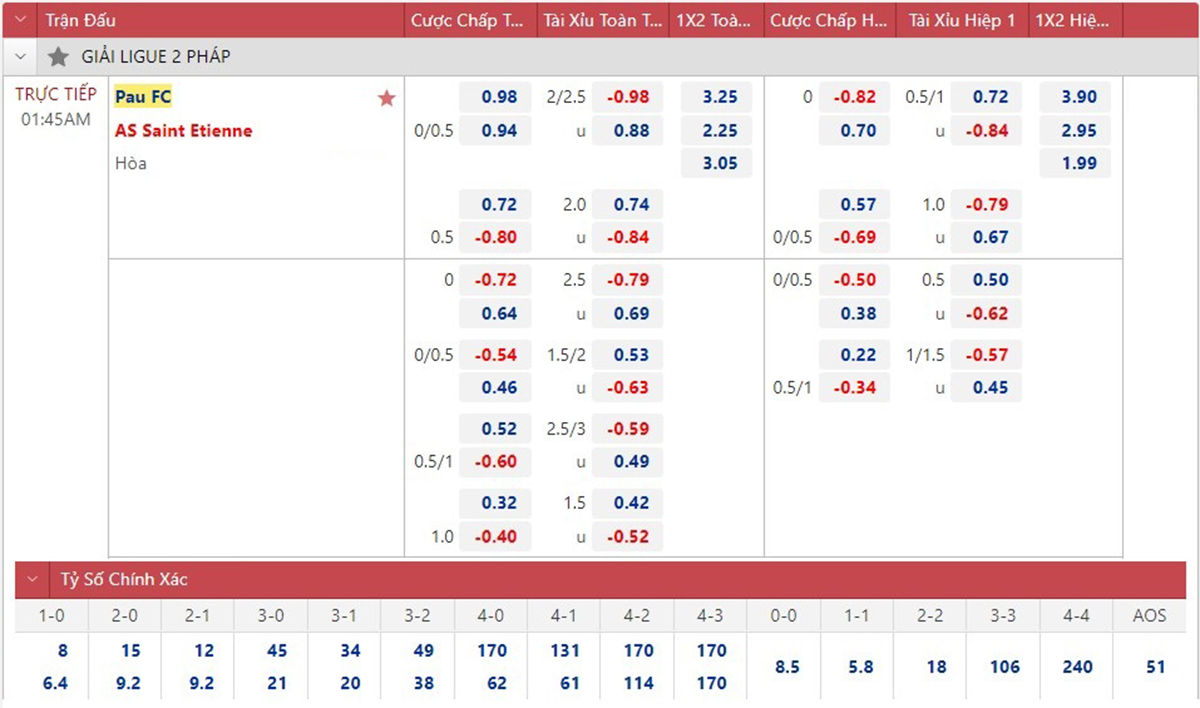Toggle favorite star for Pau FC match
The image size is (1200, 708).
coord(387,98)
